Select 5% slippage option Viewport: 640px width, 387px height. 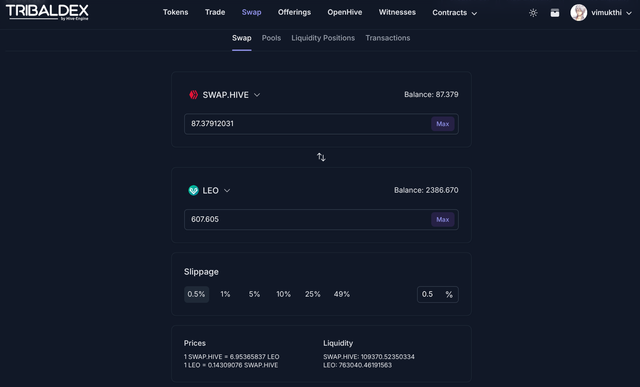pyautogui.click(x=254, y=294)
